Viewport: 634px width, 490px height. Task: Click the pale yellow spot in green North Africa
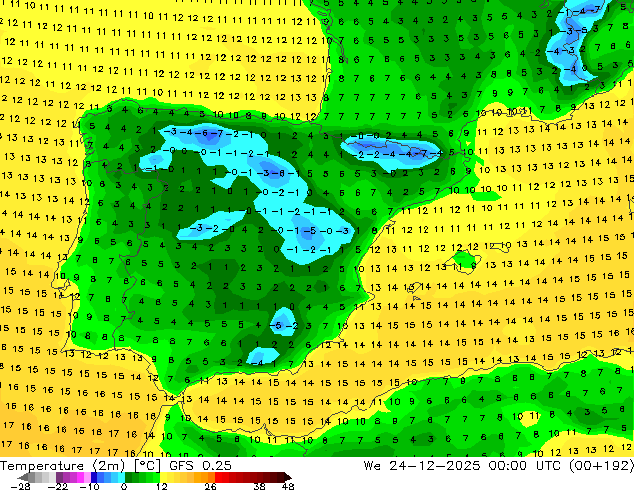(x=529, y=418)
